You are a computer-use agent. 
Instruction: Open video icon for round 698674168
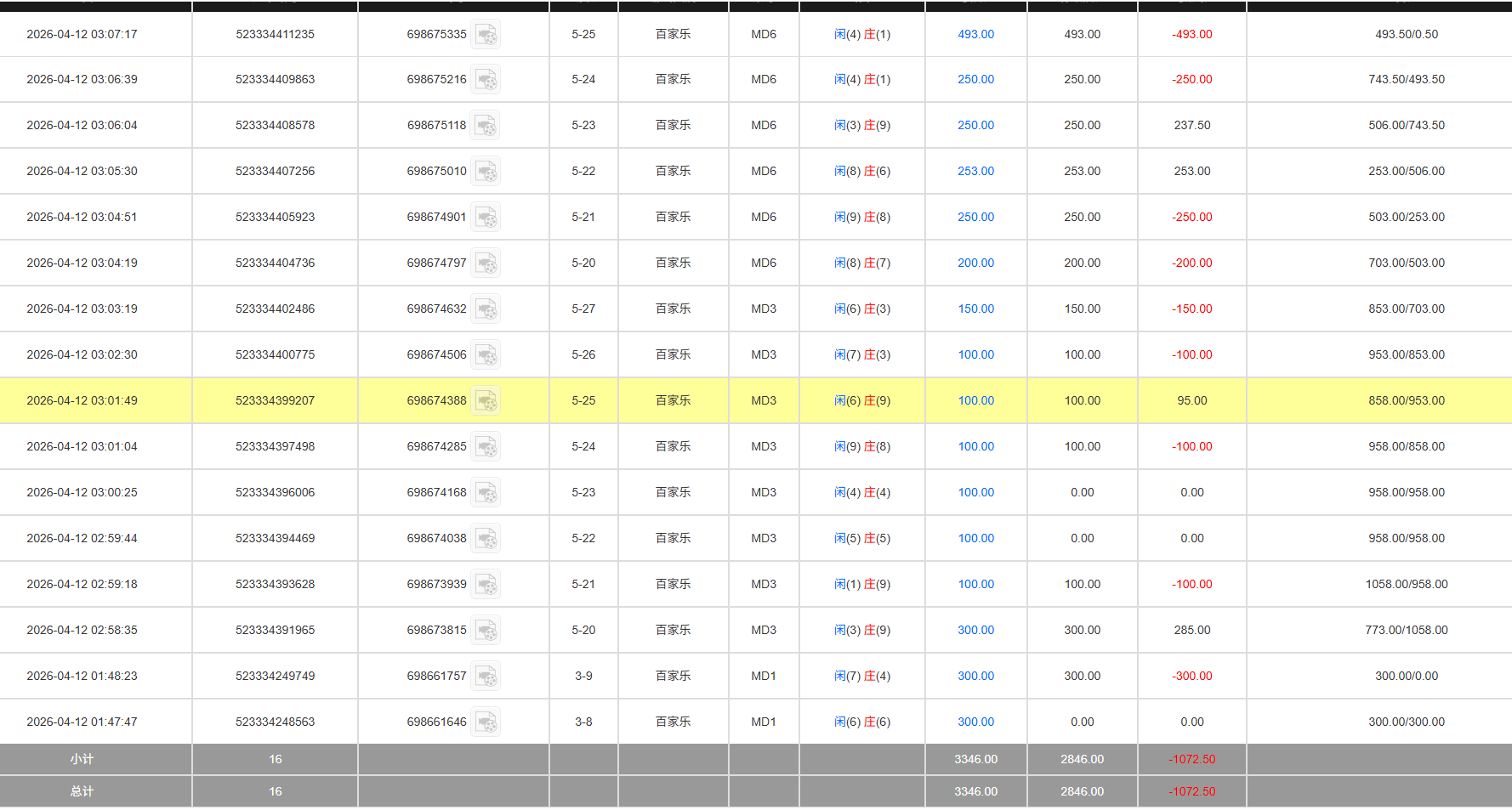486,493
